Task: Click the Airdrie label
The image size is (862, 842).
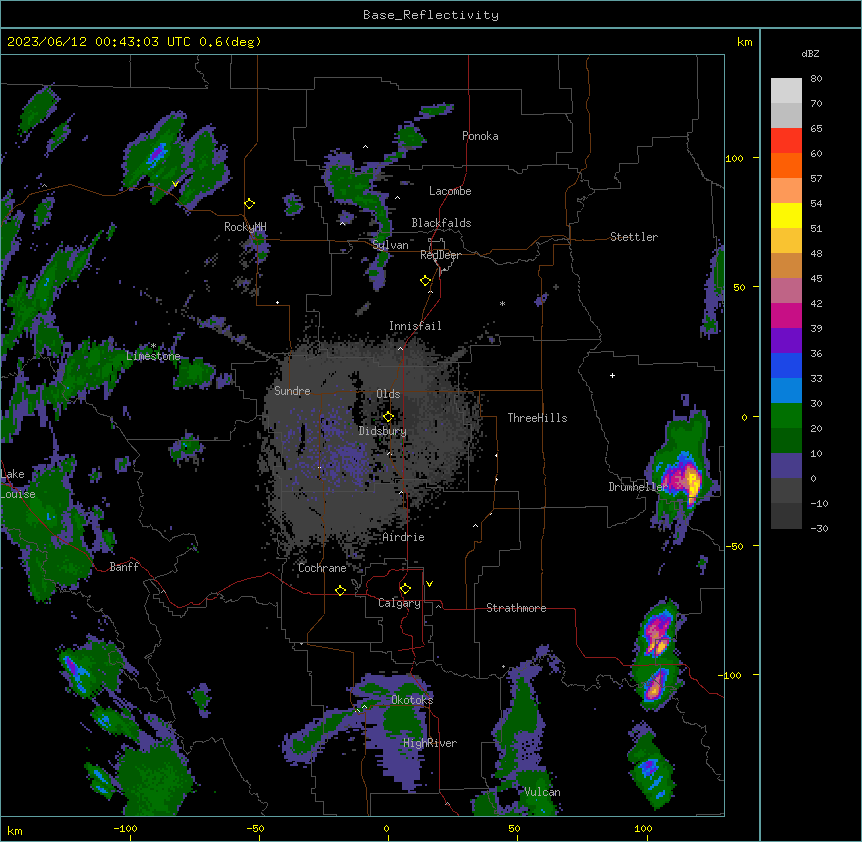Action: click(404, 537)
